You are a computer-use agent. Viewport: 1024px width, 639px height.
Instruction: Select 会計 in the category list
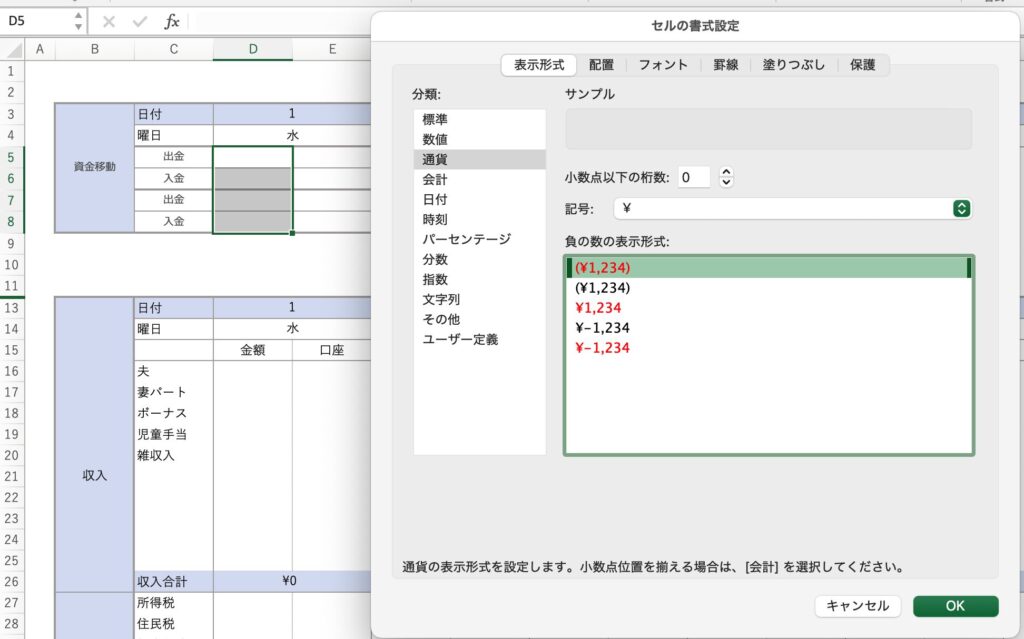(435, 179)
